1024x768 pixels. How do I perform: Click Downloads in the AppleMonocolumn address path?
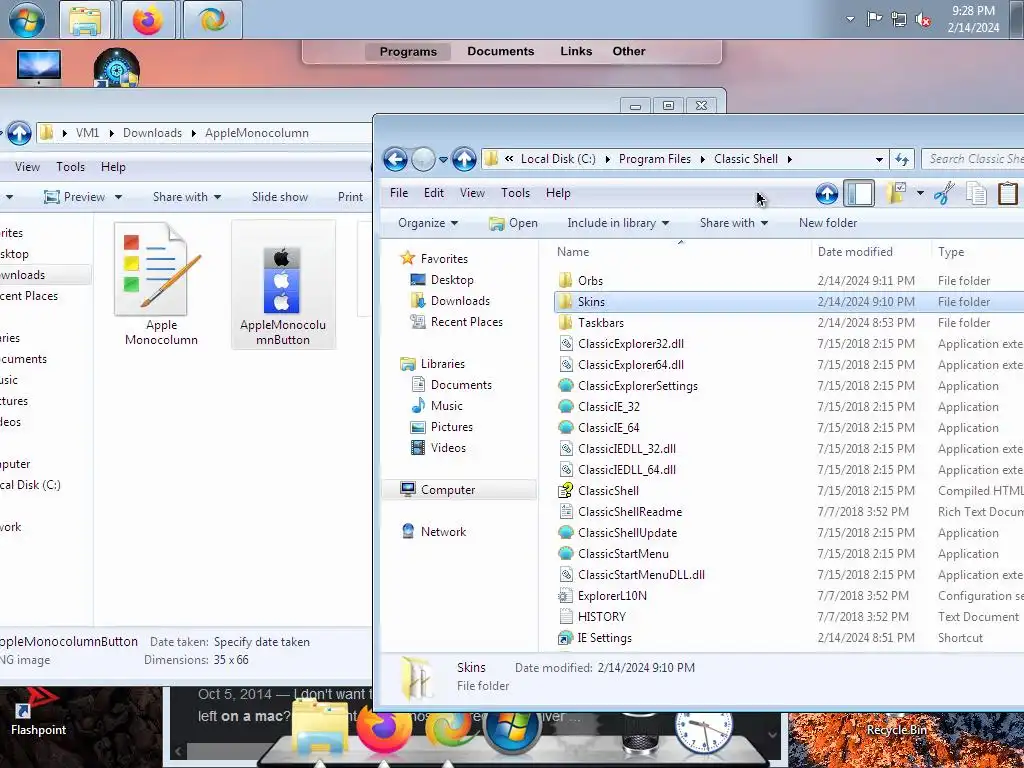[x=152, y=133]
